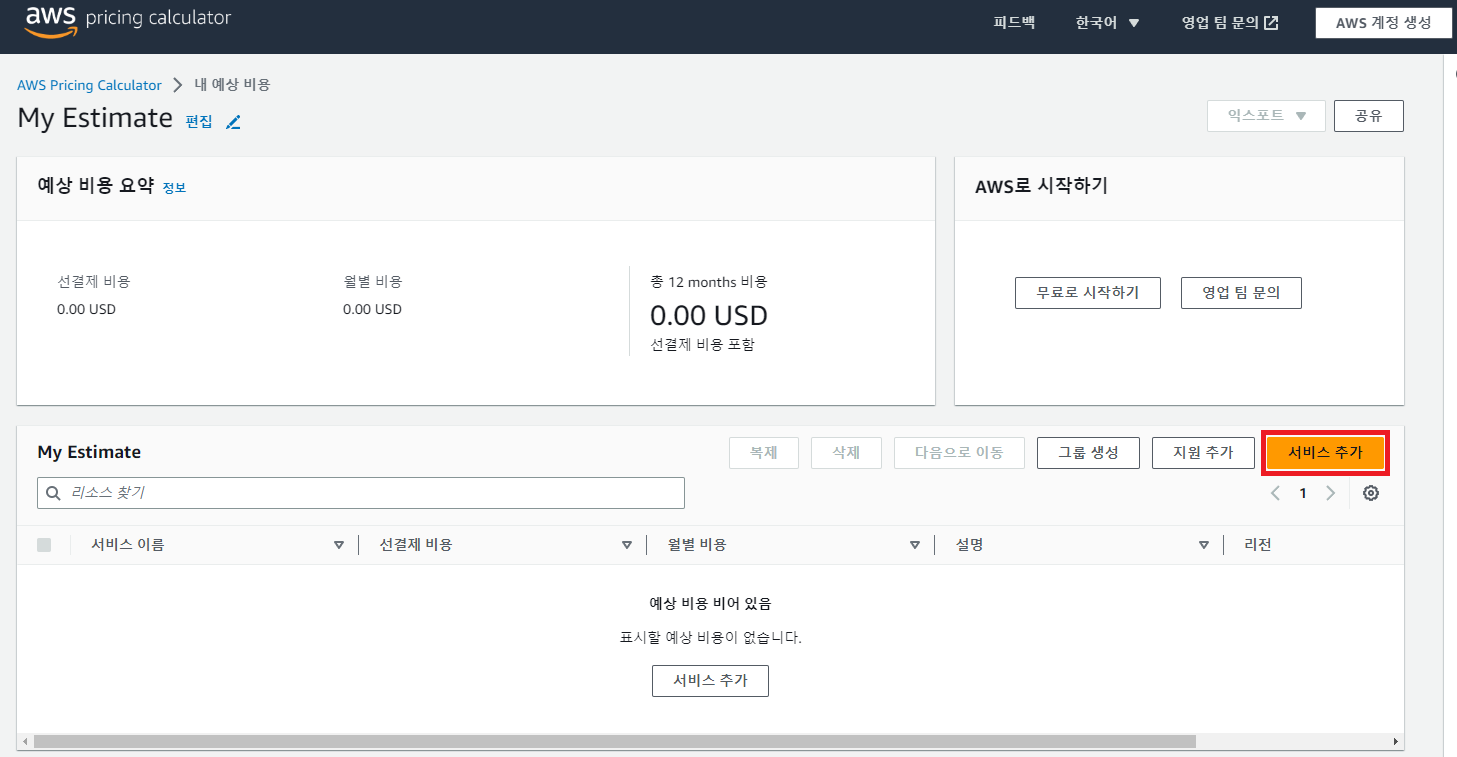Click the 편집 link next to My Estimate
Viewport: 1457px width, 757px height.
199,122
